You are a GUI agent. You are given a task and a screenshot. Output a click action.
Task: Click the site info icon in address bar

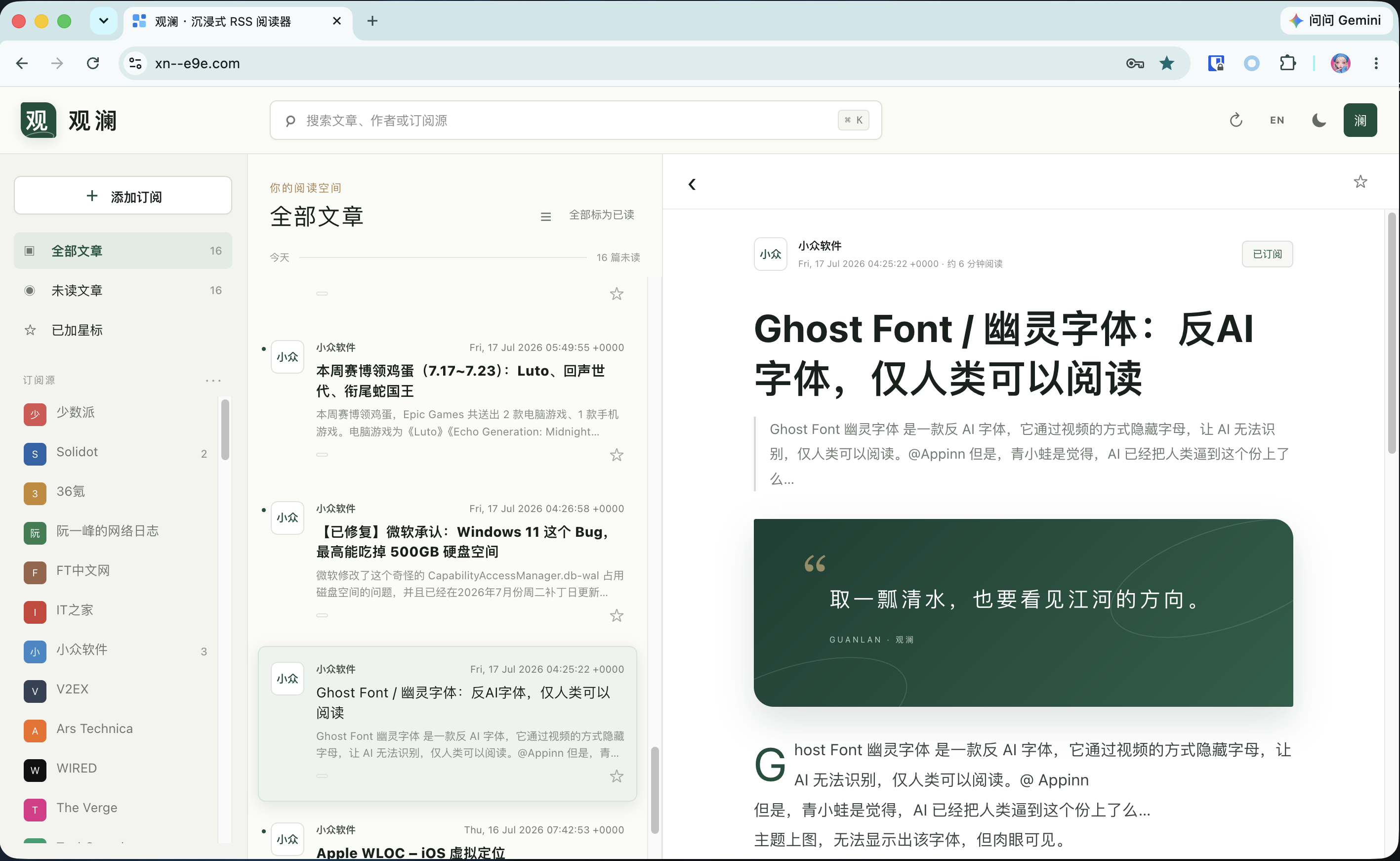[135, 63]
